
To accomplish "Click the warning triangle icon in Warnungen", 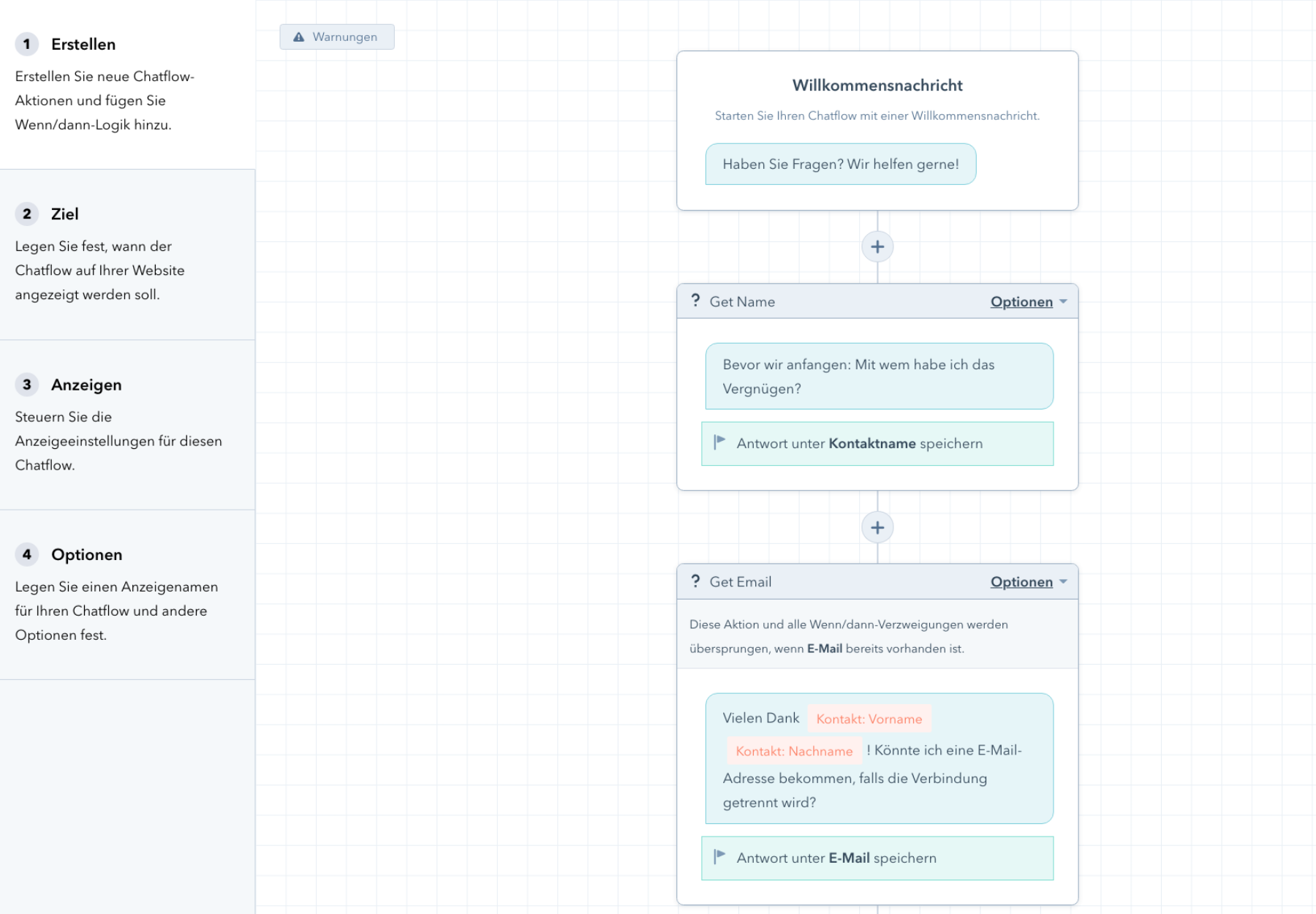I will pos(299,37).
